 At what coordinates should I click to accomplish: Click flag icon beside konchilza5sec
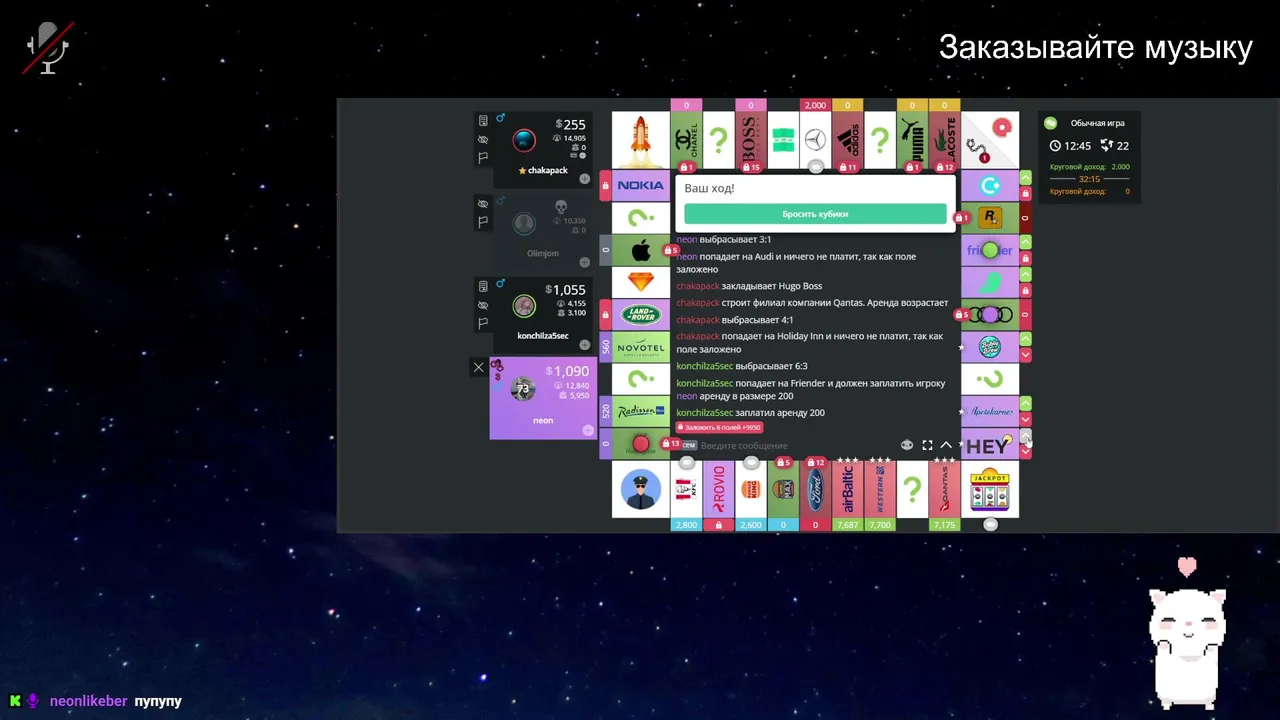point(483,324)
